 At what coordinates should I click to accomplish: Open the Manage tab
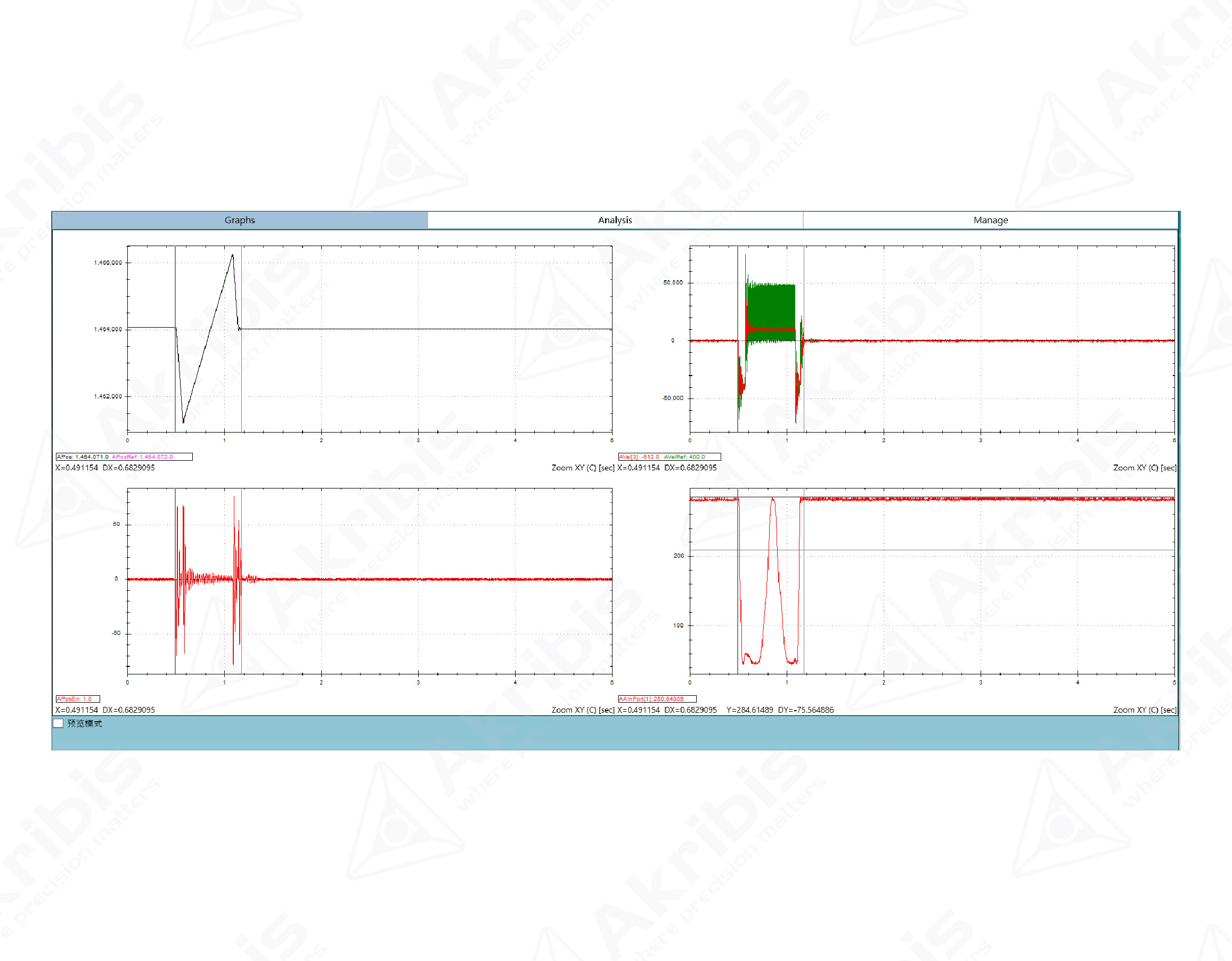click(990, 220)
